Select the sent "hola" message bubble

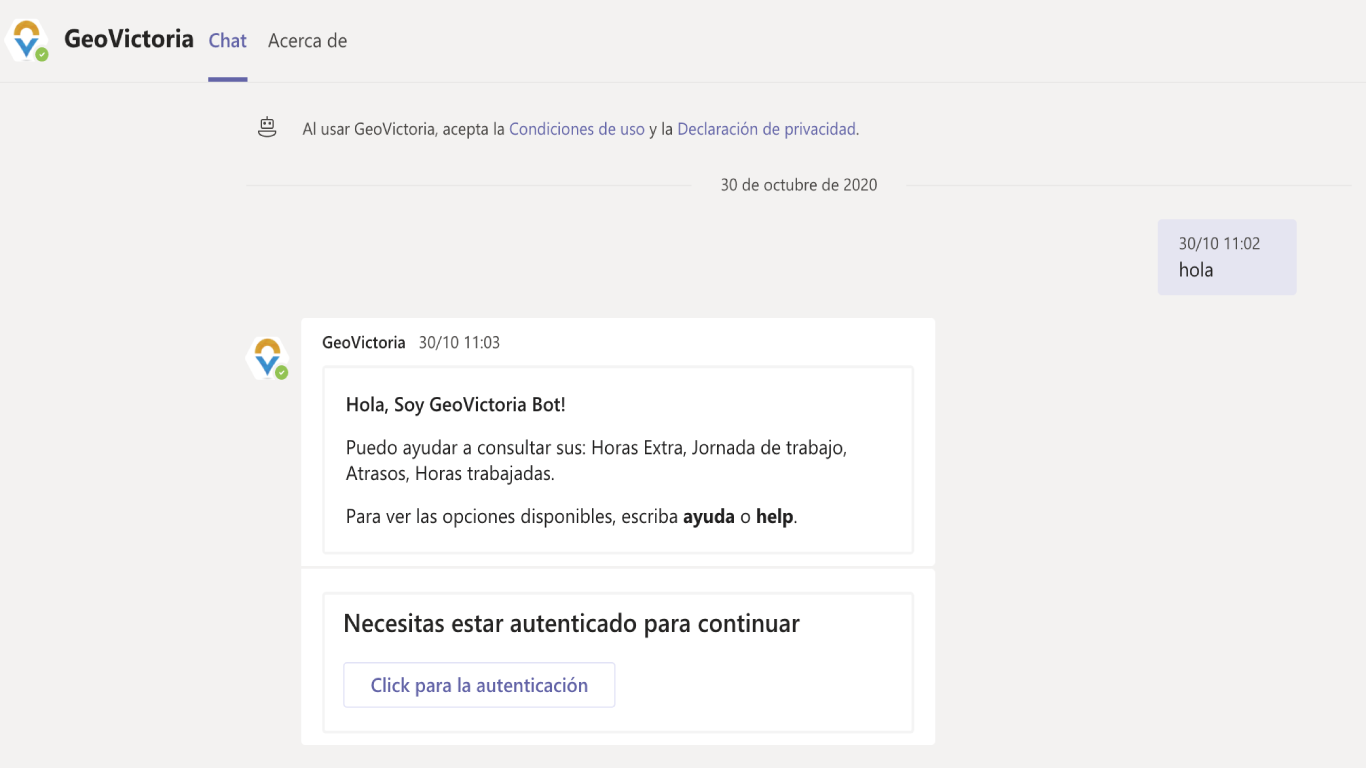coord(1227,257)
